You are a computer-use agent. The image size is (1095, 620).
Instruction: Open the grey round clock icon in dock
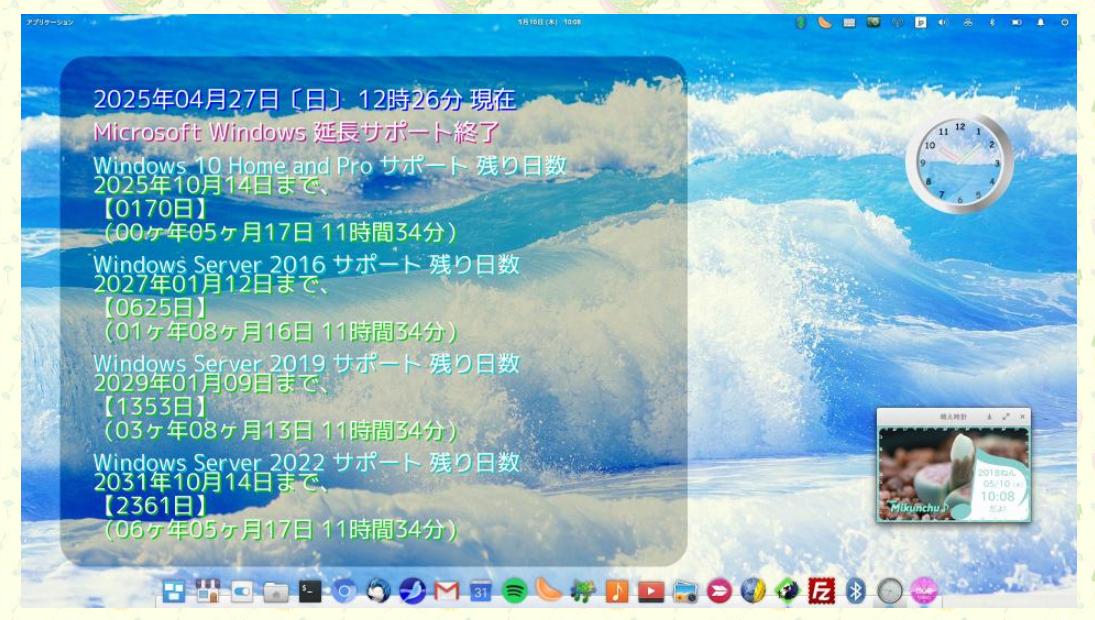pos(890,591)
